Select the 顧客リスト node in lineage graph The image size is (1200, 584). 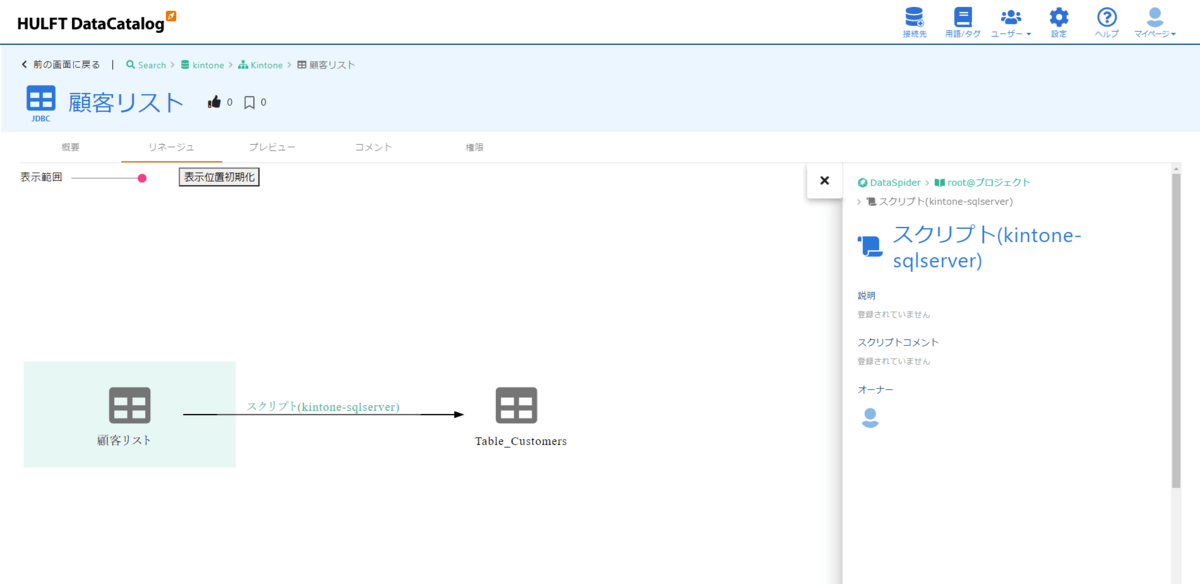pos(129,414)
